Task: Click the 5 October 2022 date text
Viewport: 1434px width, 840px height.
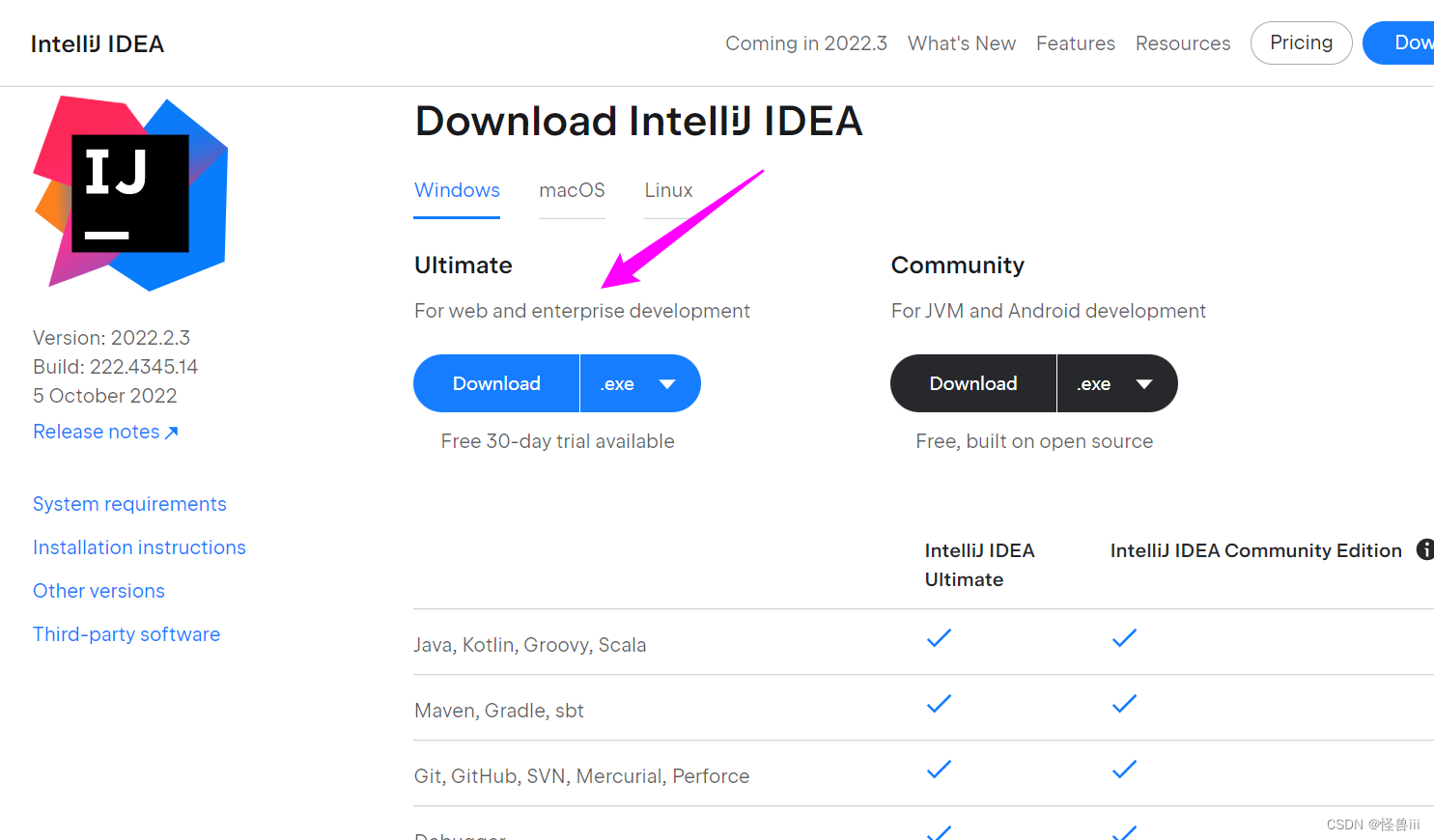Action: (x=104, y=396)
